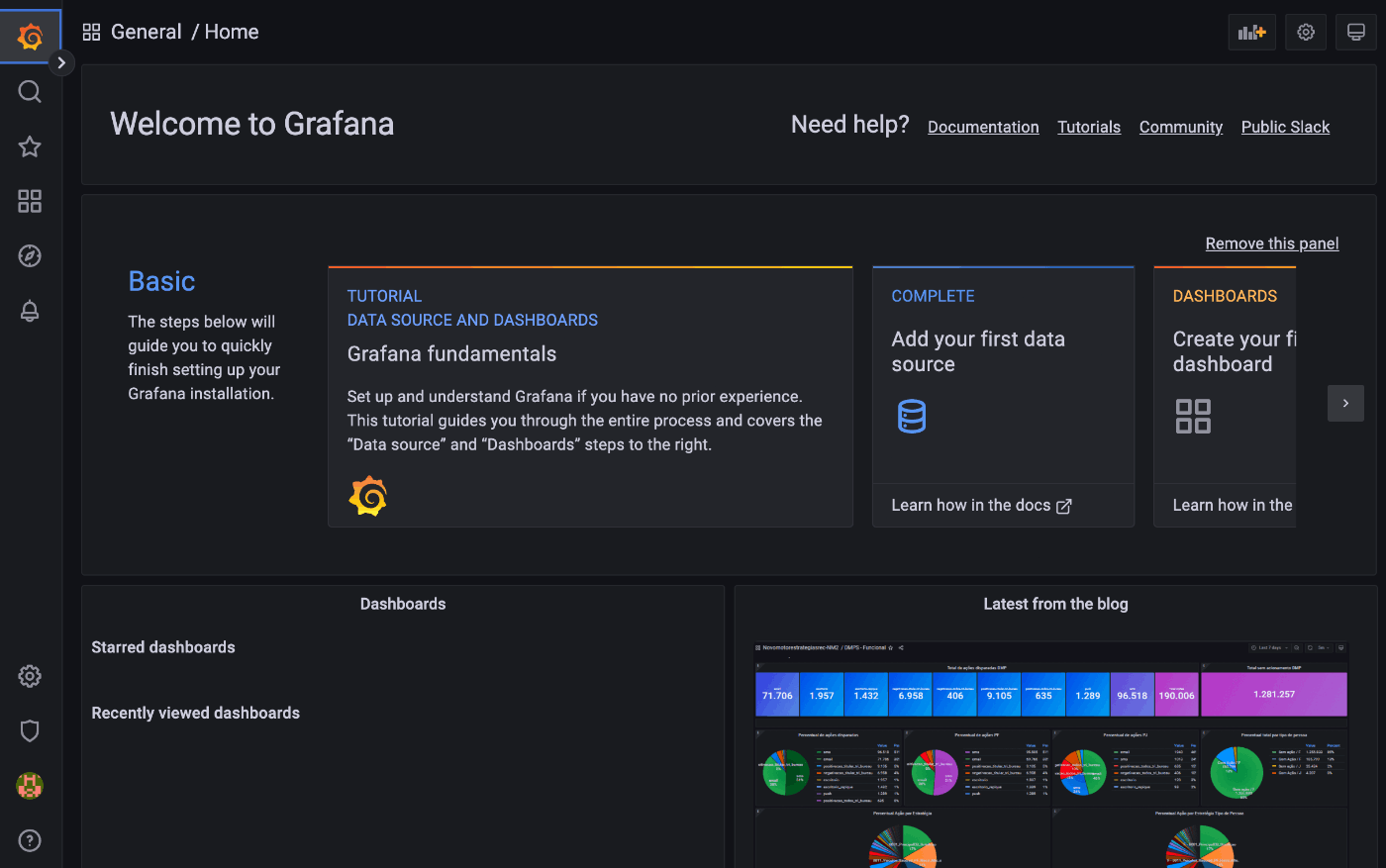Open the Documentation link

point(983,127)
